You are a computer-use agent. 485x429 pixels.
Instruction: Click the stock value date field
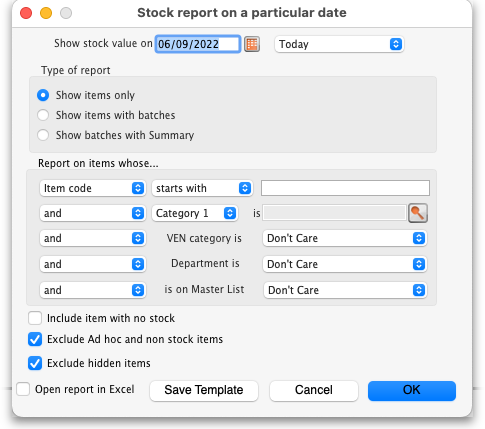click(198, 44)
